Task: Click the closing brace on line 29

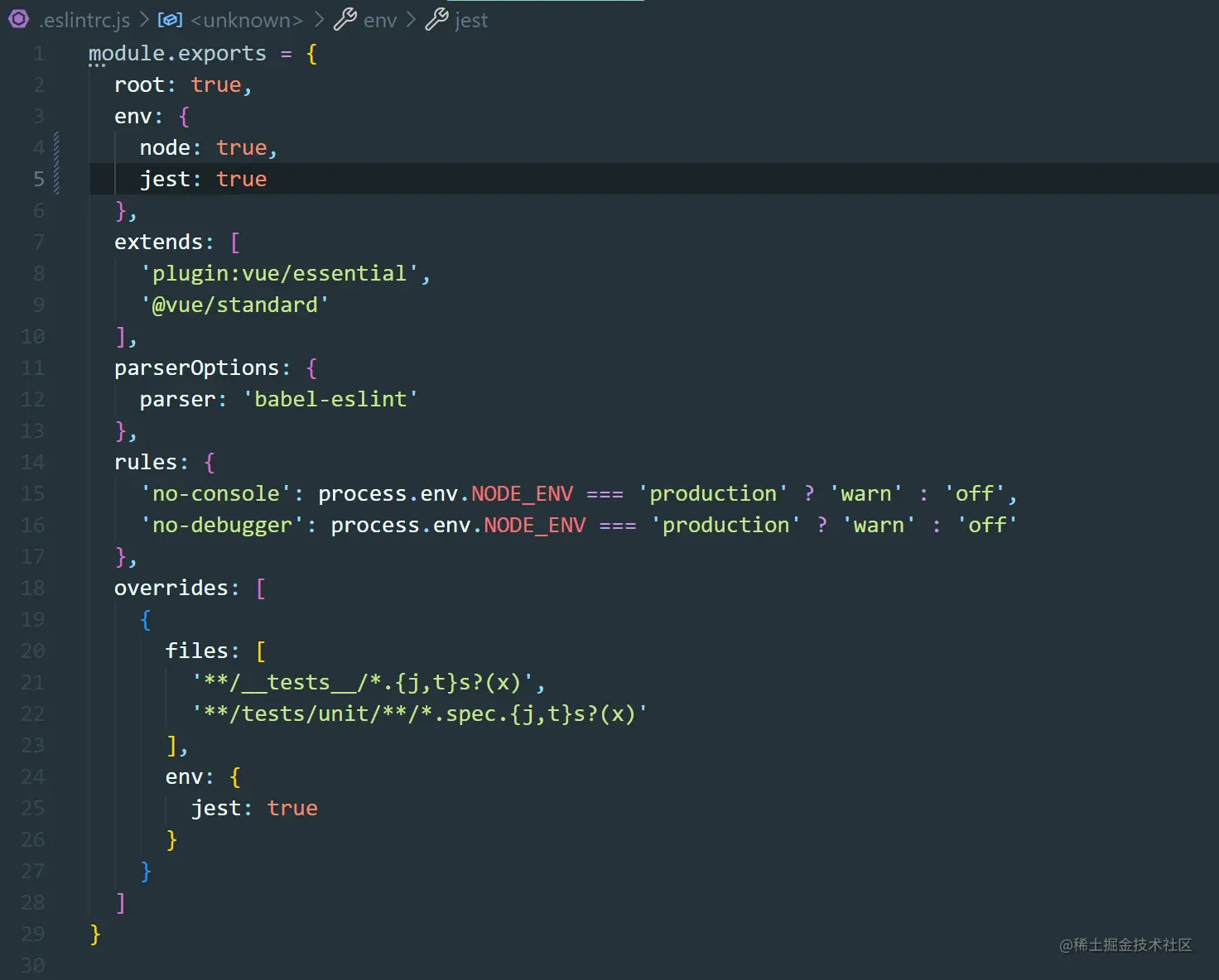Action: coord(95,934)
